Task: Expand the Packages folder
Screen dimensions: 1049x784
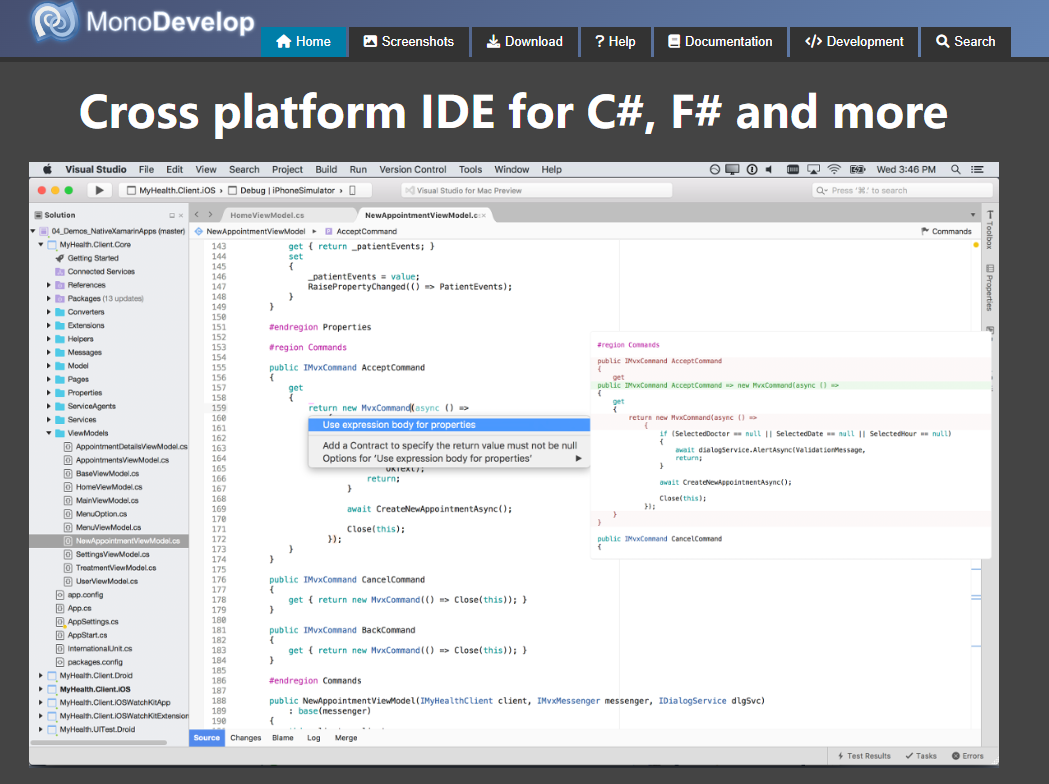Action: click(x=49, y=298)
